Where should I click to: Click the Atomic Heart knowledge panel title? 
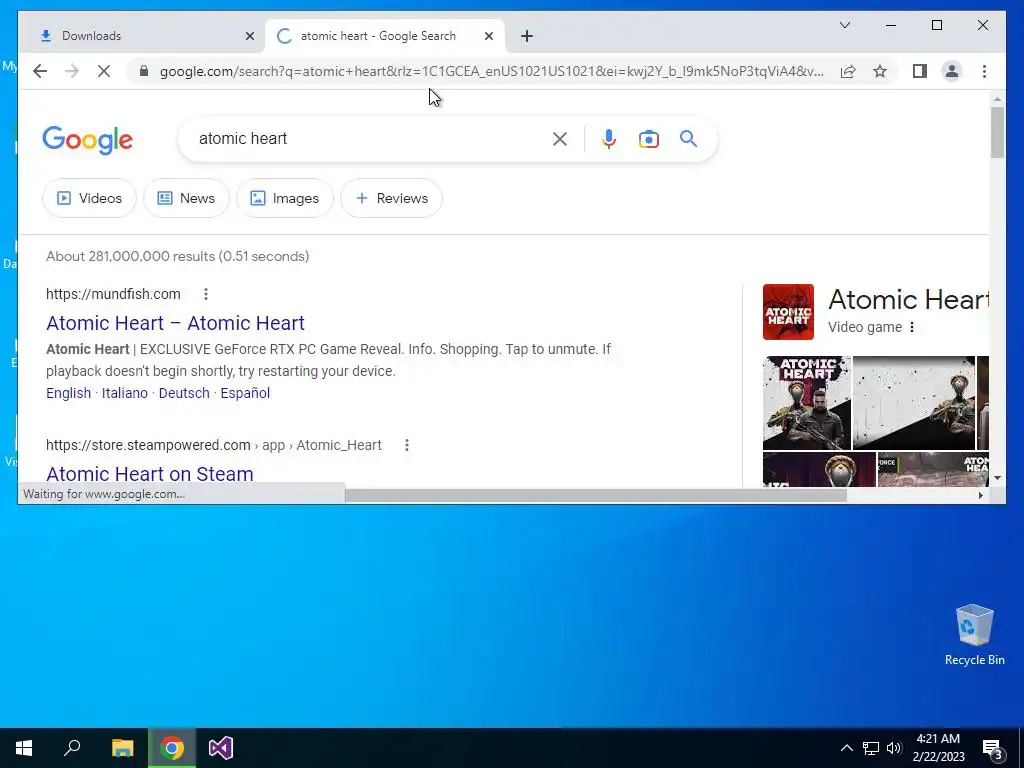pyautogui.click(x=908, y=300)
